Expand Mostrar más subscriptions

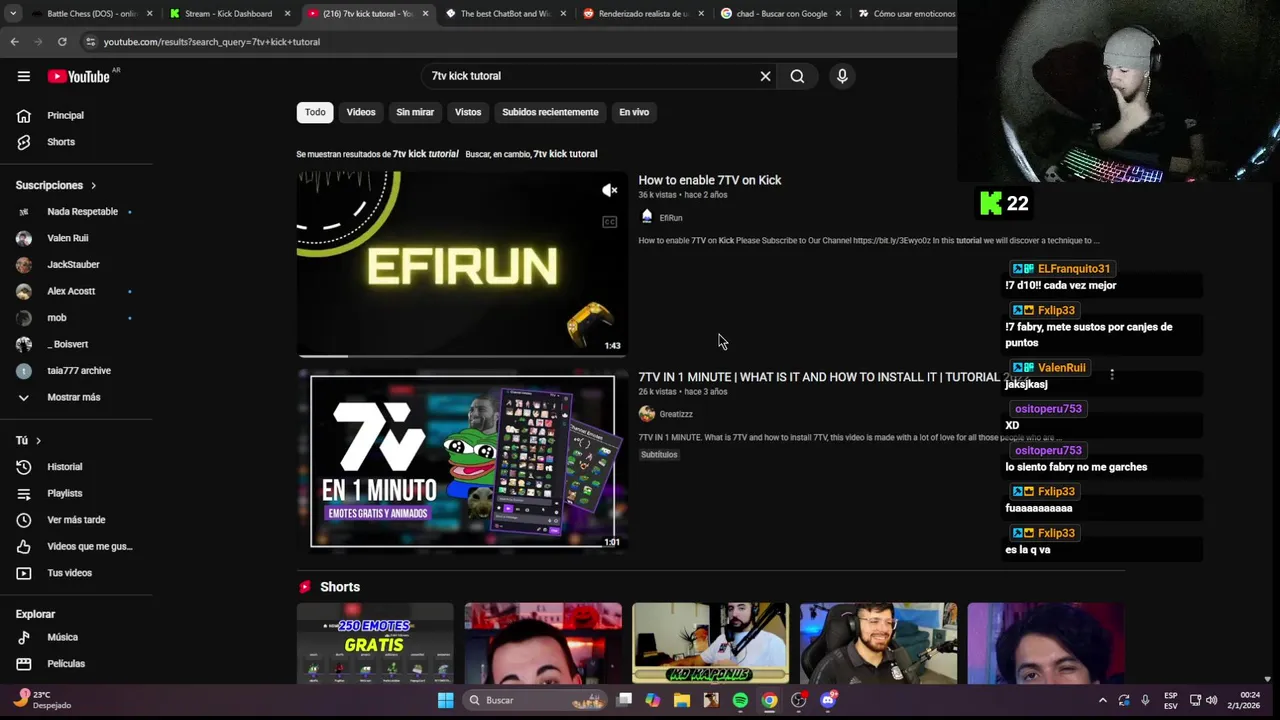coord(76,397)
